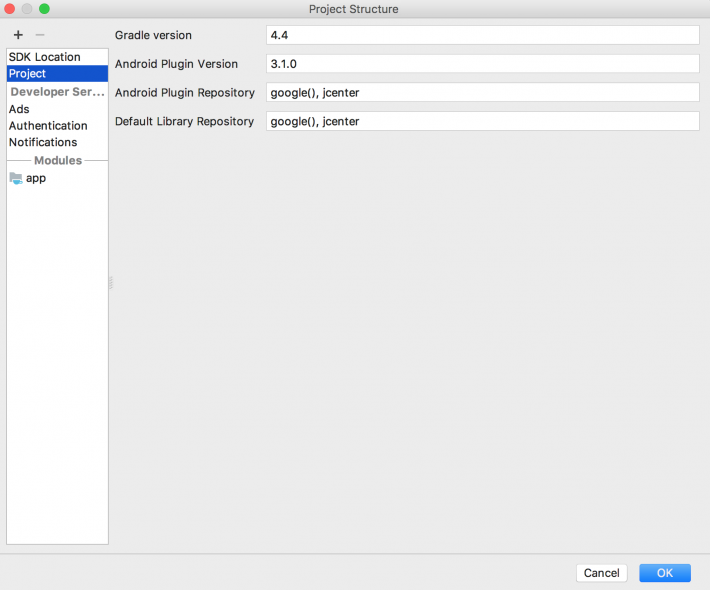Click the sidebar splitter handle
710x590 pixels.
click(110, 284)
